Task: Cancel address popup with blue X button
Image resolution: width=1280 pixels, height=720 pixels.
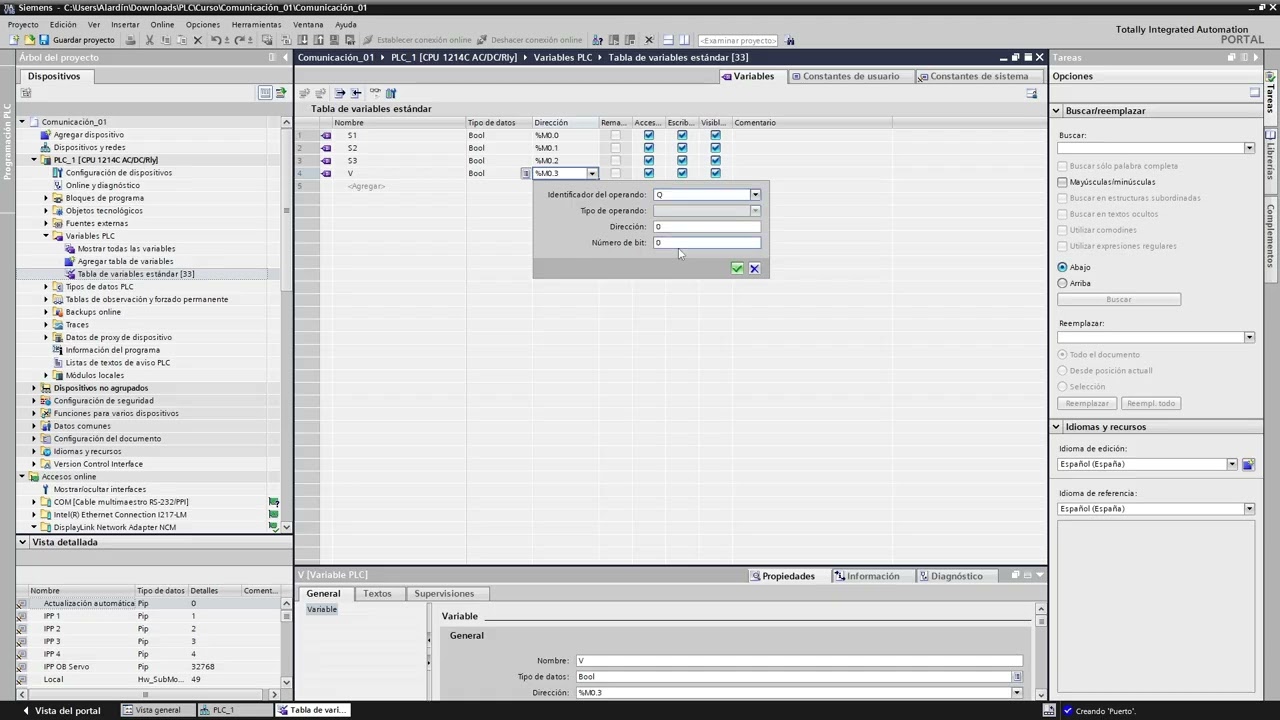Action: coord(754,268)
